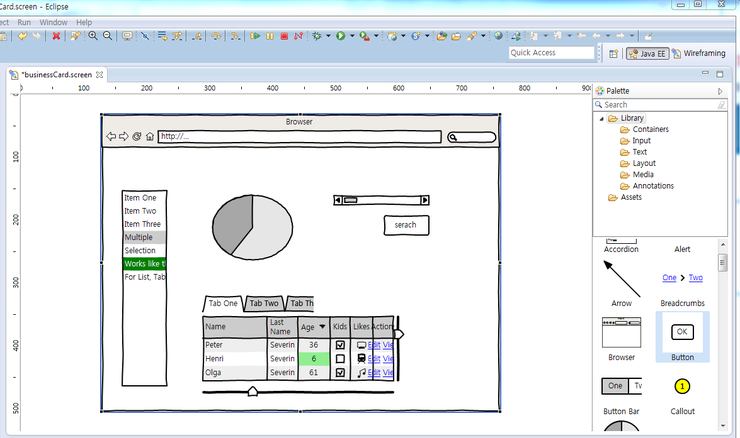
Task: Click the One breadcrumb link in palette
Action: click(669, 278)
